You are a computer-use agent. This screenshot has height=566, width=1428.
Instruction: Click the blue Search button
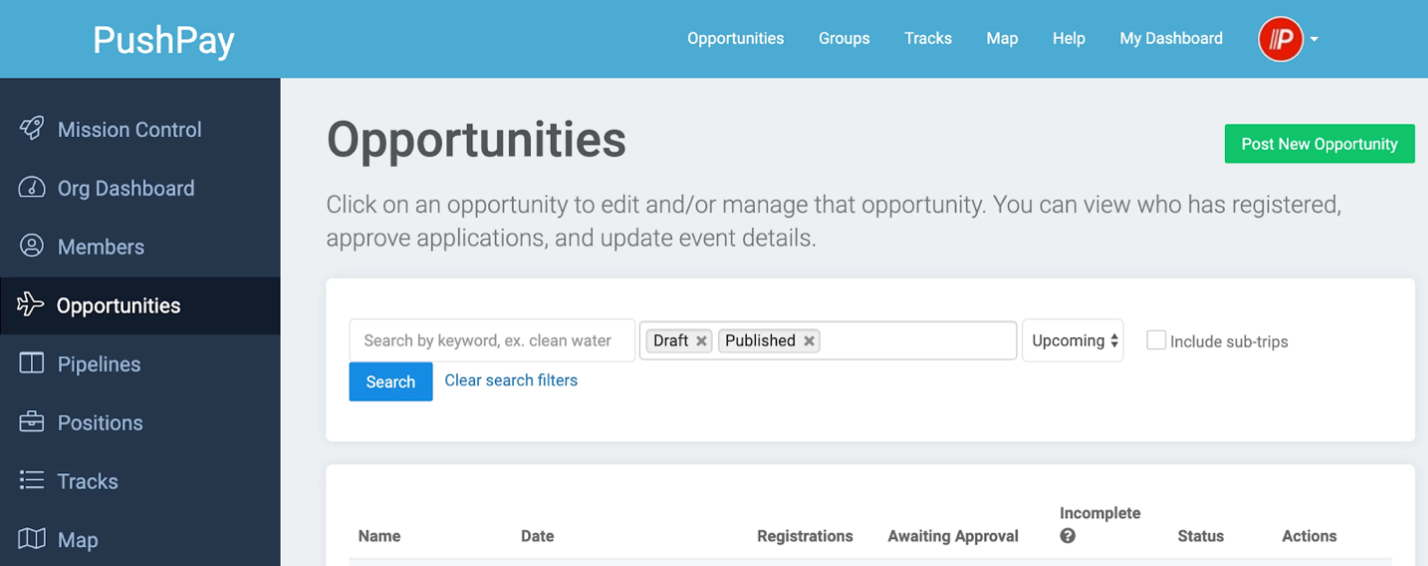click(390, 382)
